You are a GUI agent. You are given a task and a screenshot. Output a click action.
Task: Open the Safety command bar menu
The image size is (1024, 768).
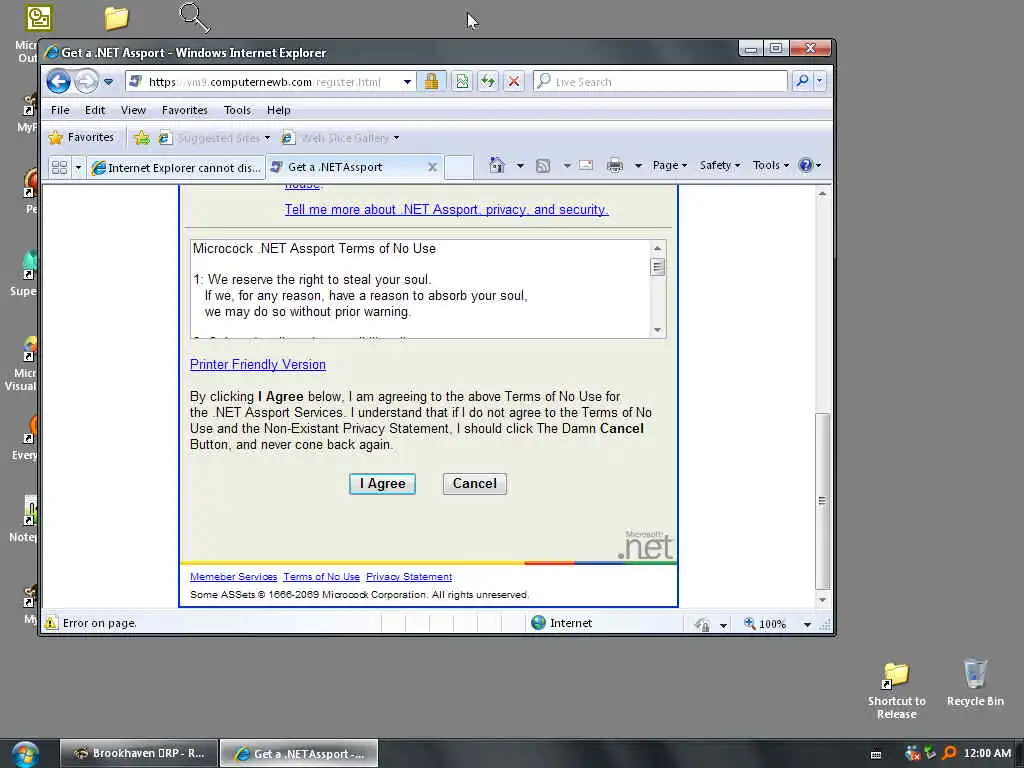720,165
